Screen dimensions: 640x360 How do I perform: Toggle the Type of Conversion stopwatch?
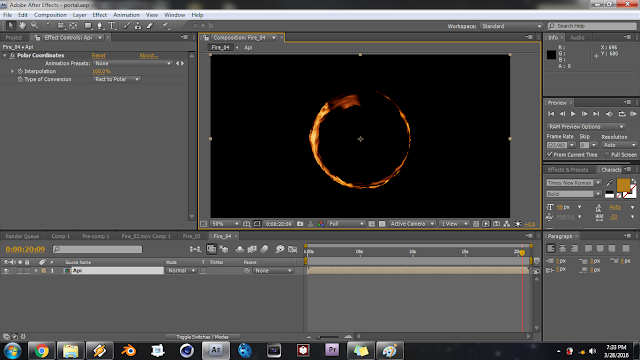pyautogui.click(x=20, y=79)
